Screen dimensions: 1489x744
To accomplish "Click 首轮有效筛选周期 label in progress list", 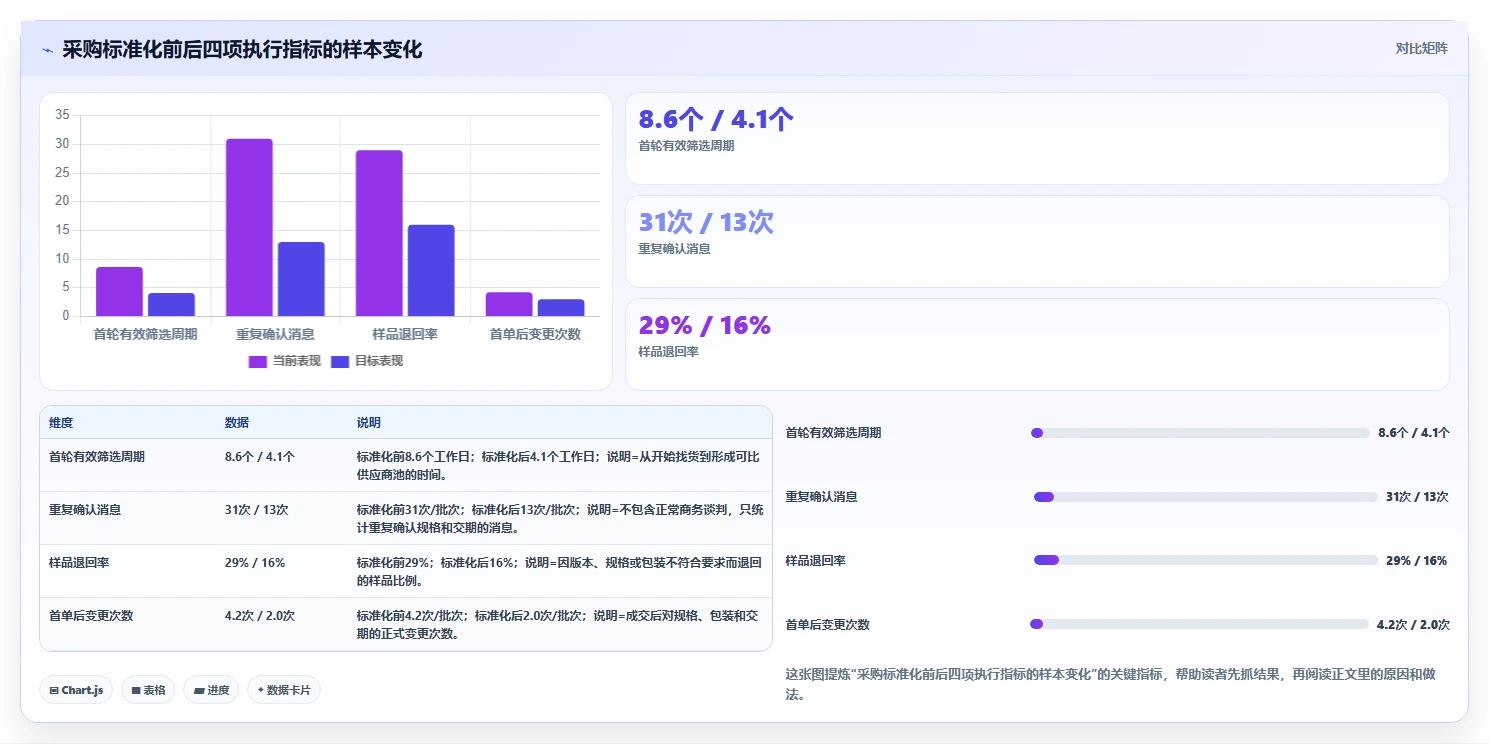I will click(834, 433).
